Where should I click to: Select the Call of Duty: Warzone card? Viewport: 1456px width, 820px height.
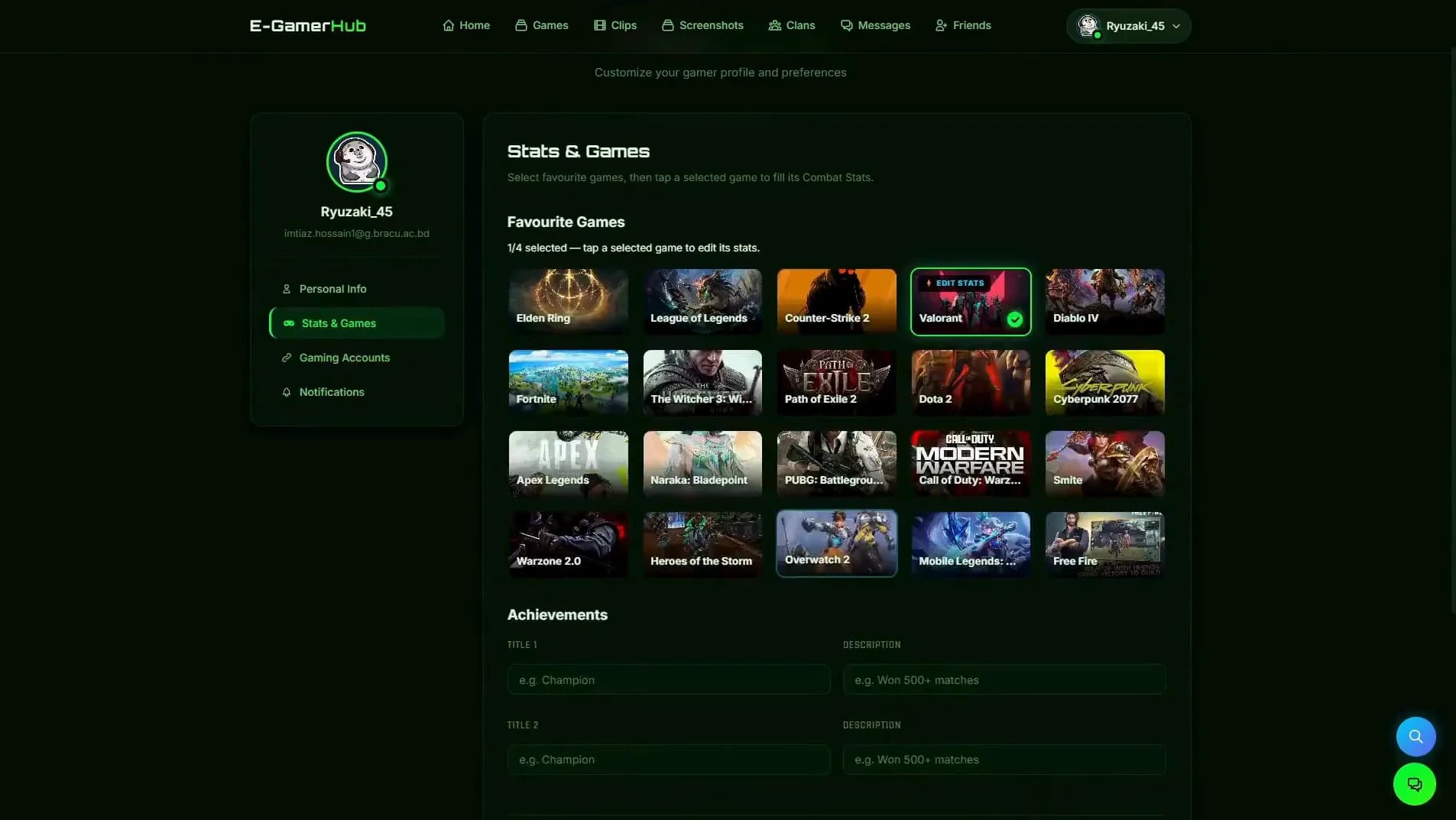(971, 464)
